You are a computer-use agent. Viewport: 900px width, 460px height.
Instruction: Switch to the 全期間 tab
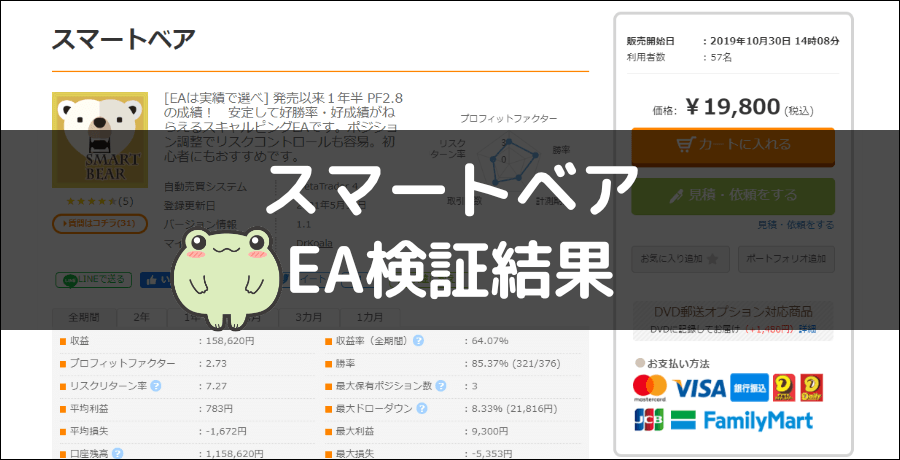pos(84,318)
